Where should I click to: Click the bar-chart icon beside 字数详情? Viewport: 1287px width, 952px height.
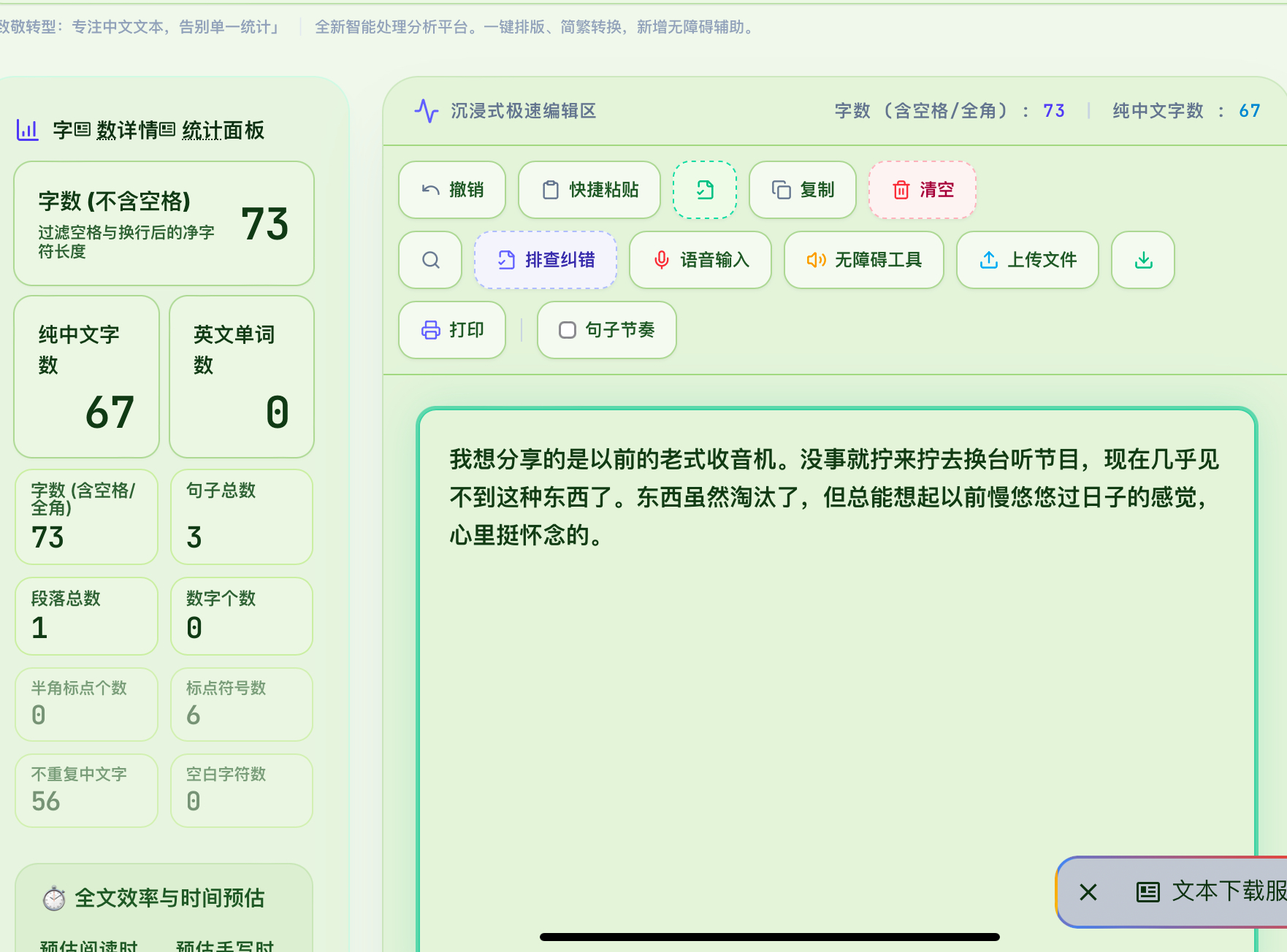coord(27,131)
